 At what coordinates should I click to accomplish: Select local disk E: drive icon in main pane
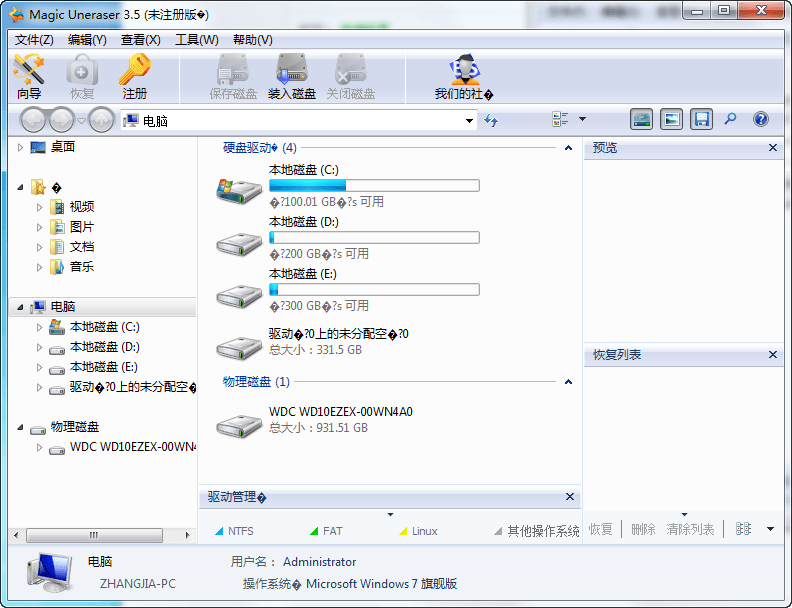239,296
